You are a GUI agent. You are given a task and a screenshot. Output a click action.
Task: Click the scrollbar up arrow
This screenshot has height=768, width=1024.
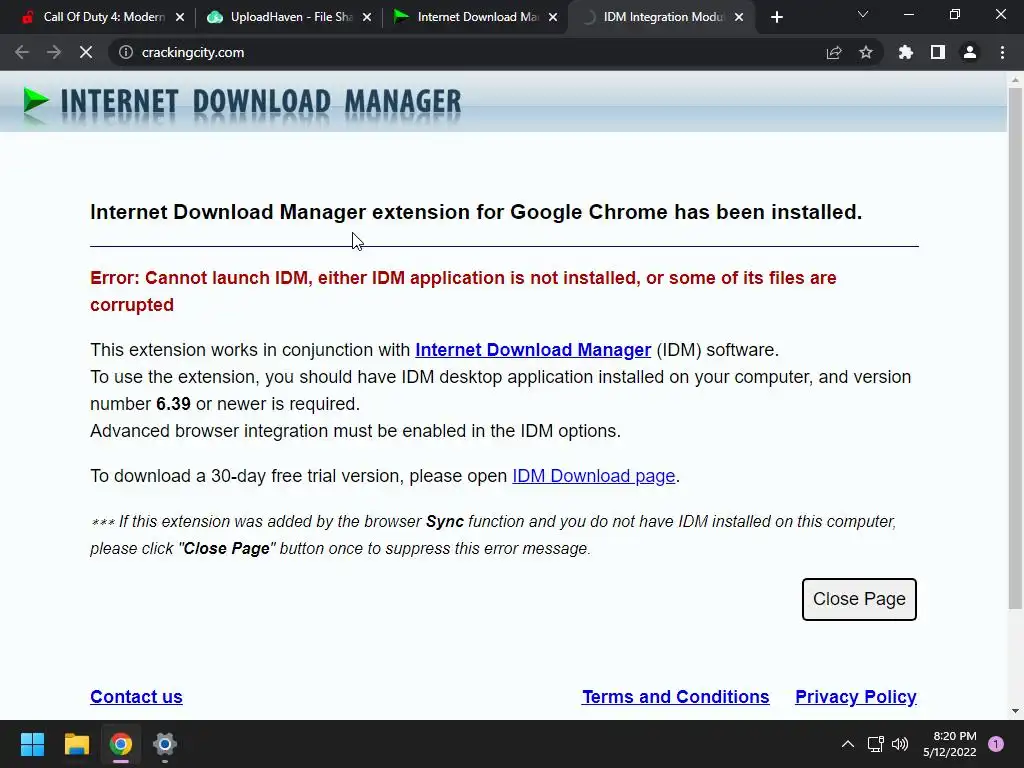[x=1015, y=80]
